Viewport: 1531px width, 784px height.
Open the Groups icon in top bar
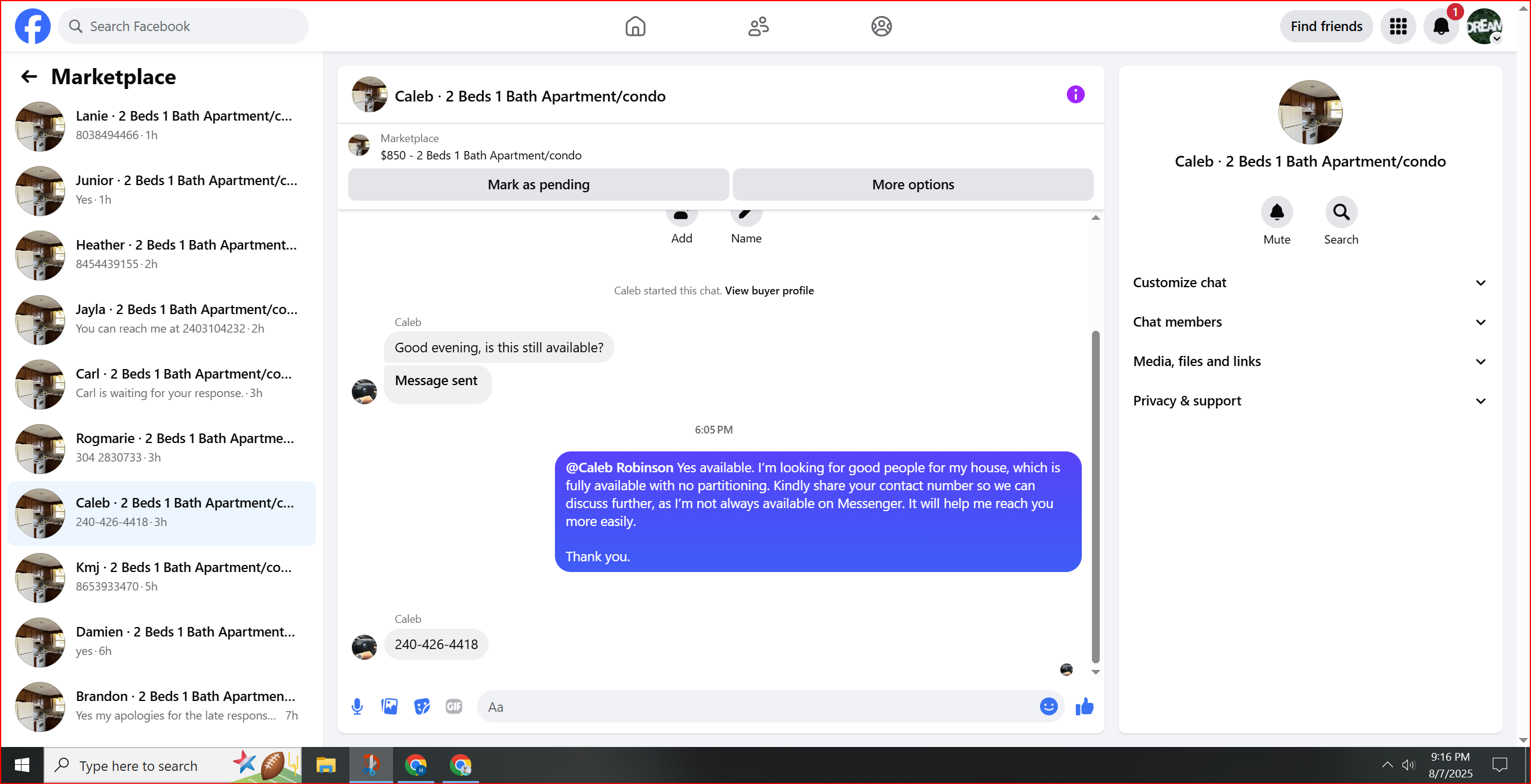pos(881,26)
